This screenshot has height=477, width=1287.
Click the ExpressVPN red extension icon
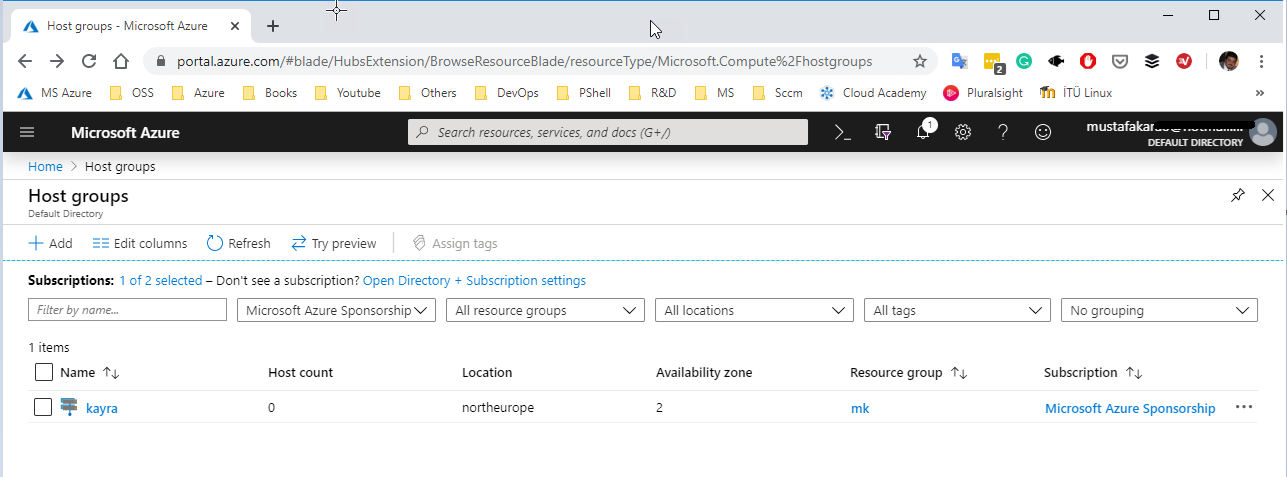pos(1184,61)
